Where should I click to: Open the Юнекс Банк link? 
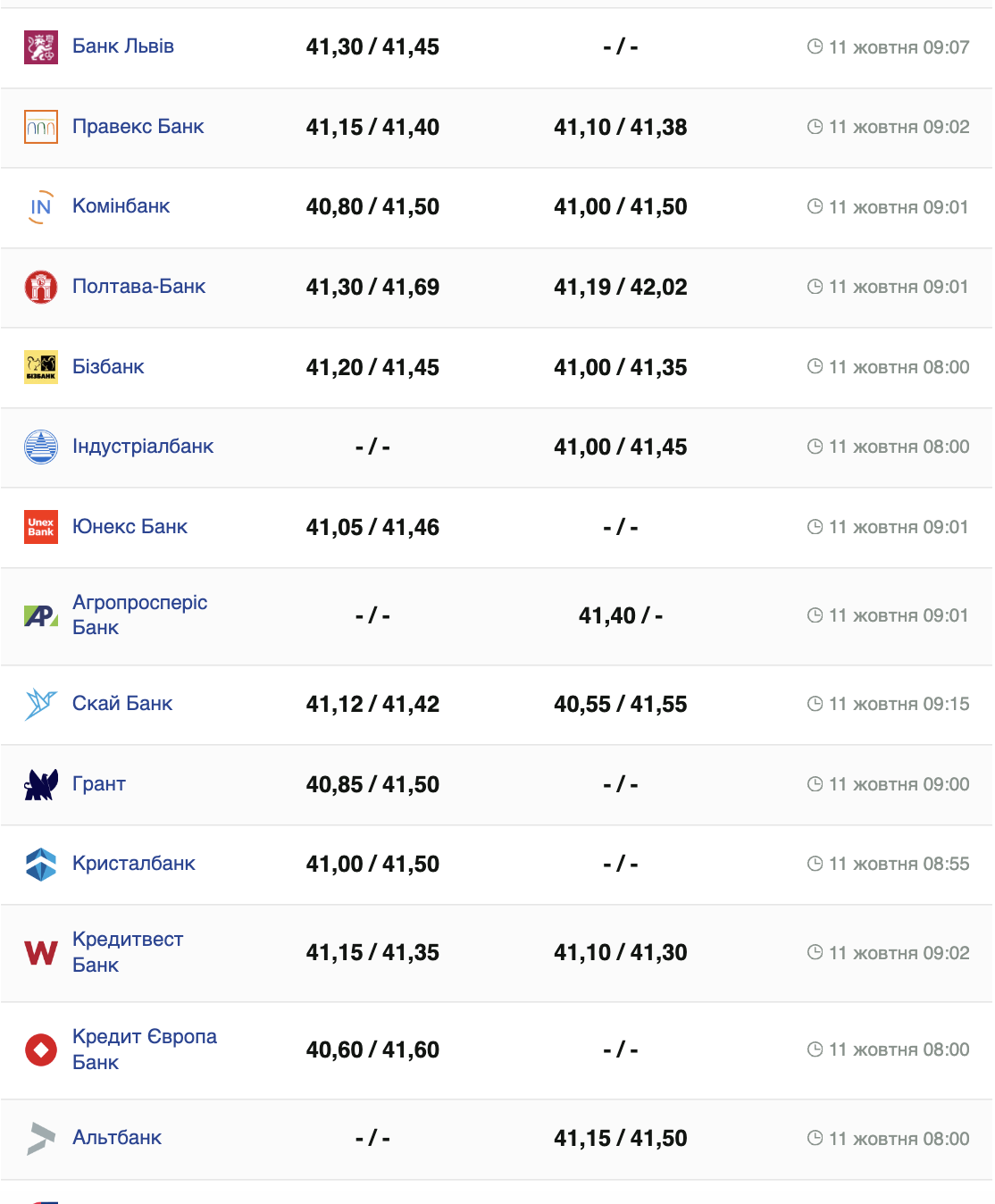[130, 527]
